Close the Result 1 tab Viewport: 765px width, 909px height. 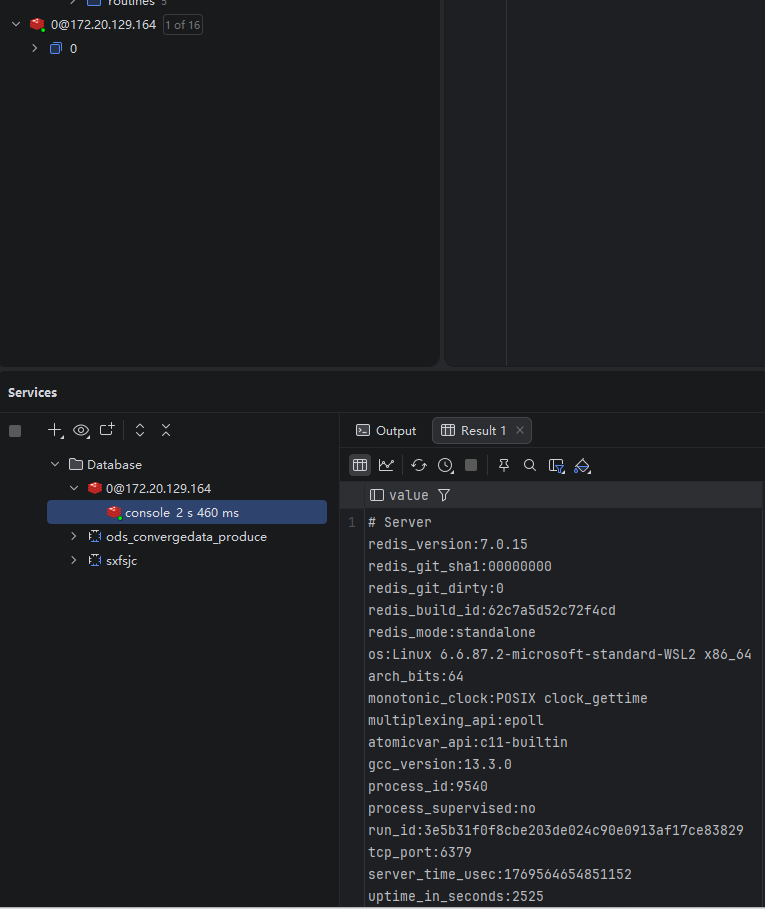pyautogui.click(x=520, y=430)
